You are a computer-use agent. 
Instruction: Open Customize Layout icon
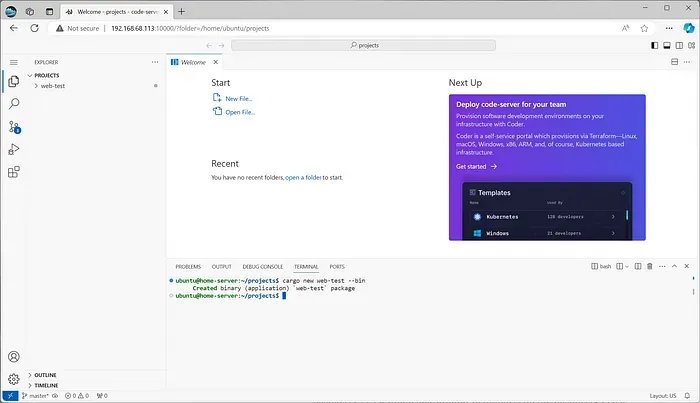pyautogui.click(x=692, y=45)
